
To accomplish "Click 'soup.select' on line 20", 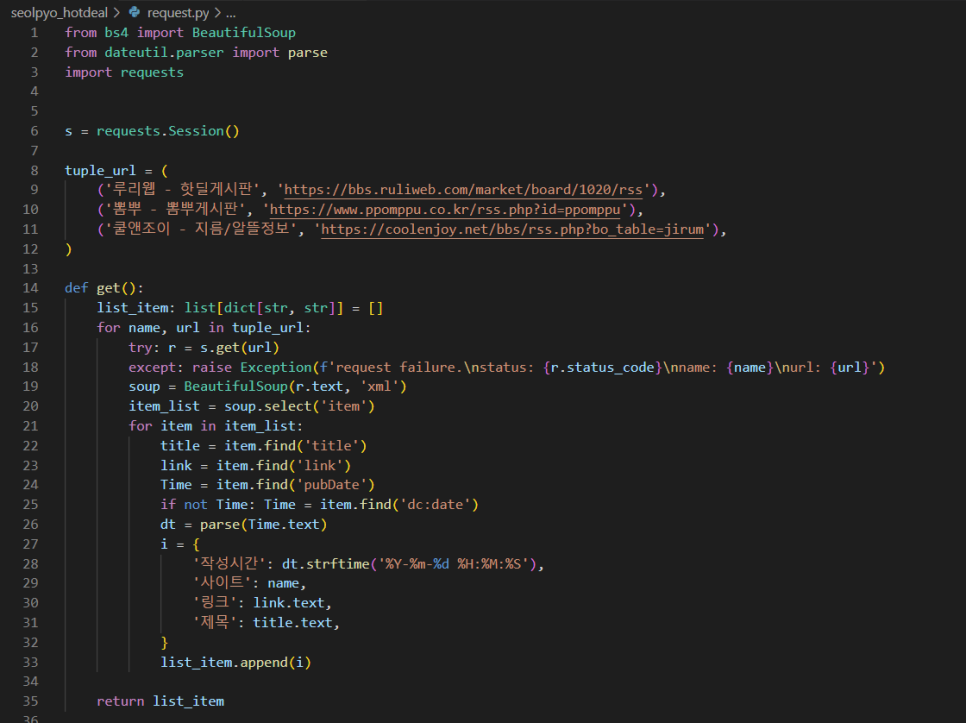I will 268,406.
